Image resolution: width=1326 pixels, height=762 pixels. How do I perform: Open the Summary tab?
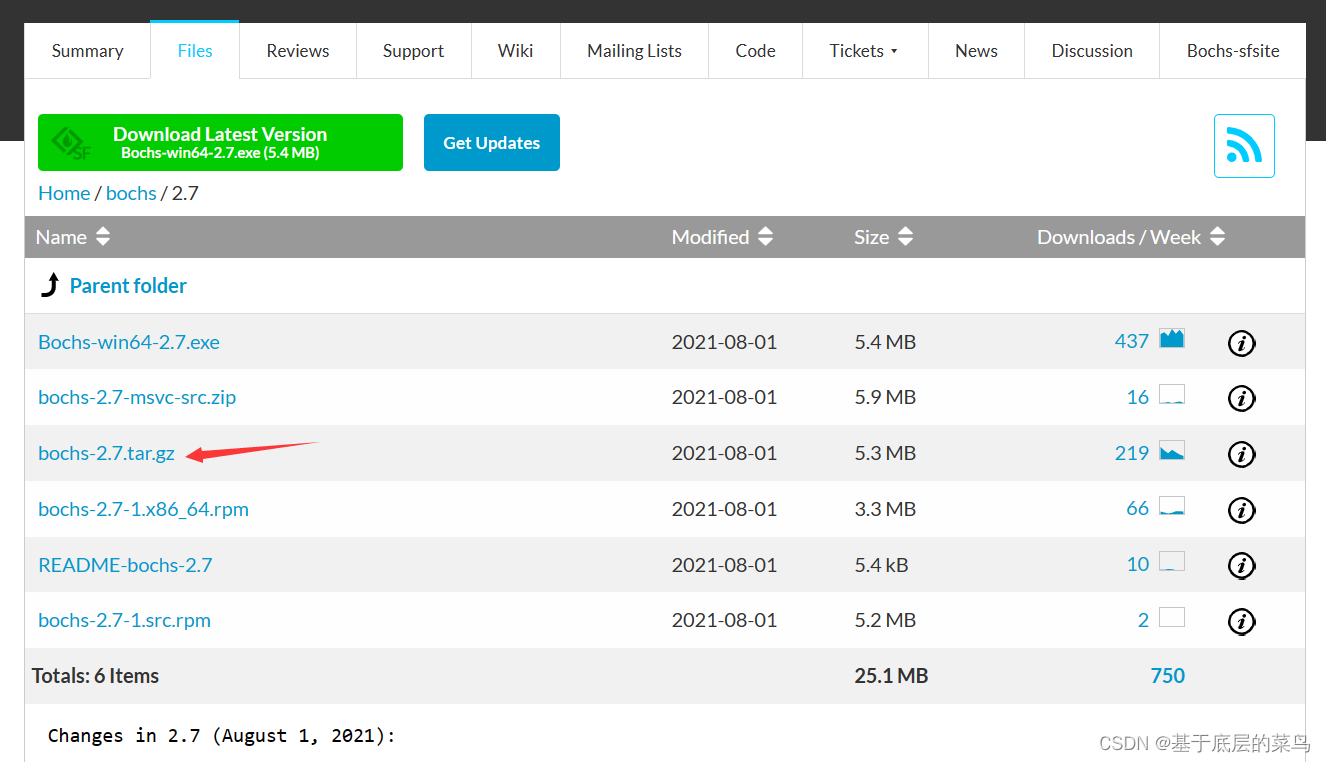point(87,51)
